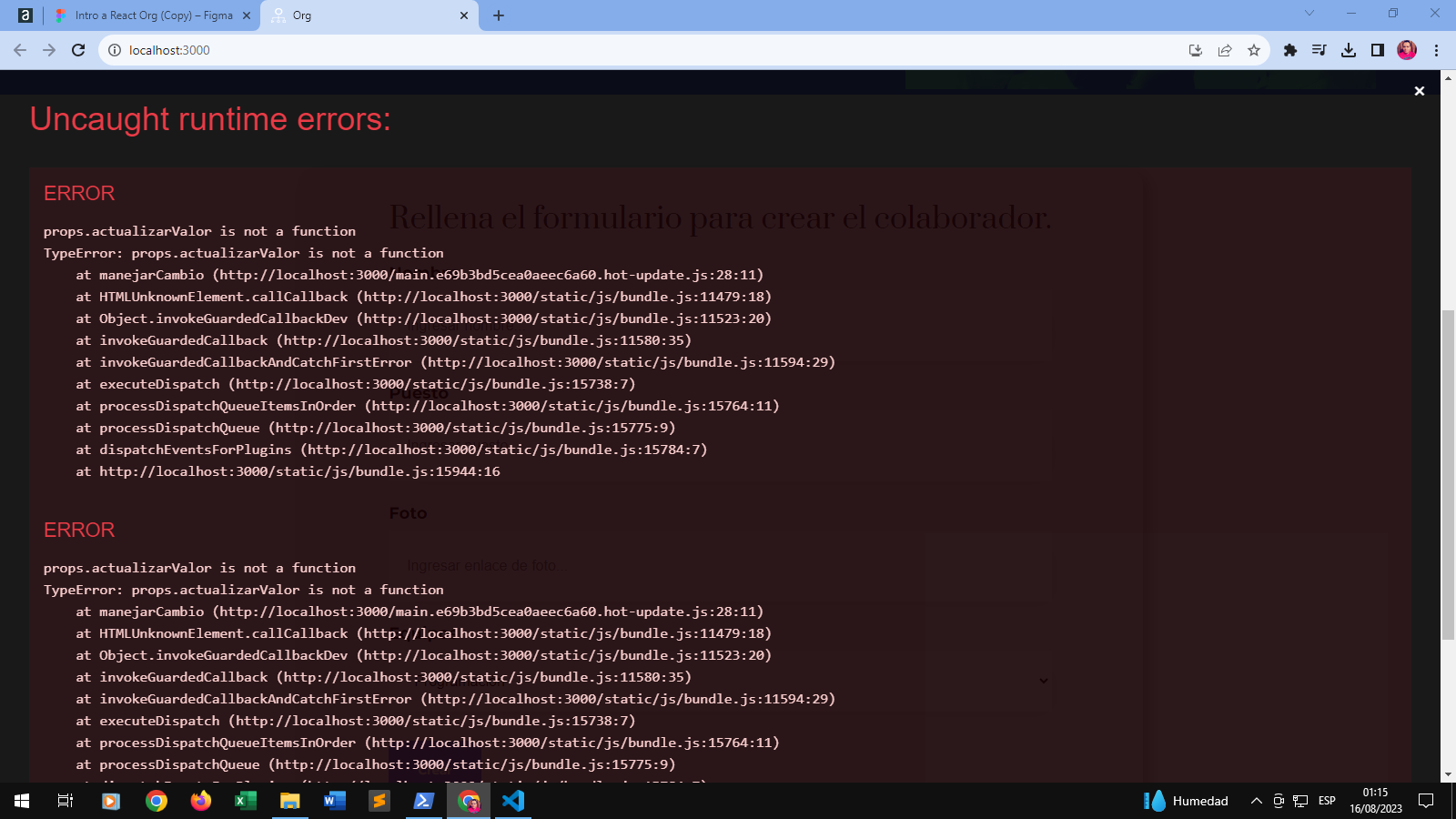Bookmark this page with the star
This screenshot has width=1456, height=819.
(x=1254, y=50)
